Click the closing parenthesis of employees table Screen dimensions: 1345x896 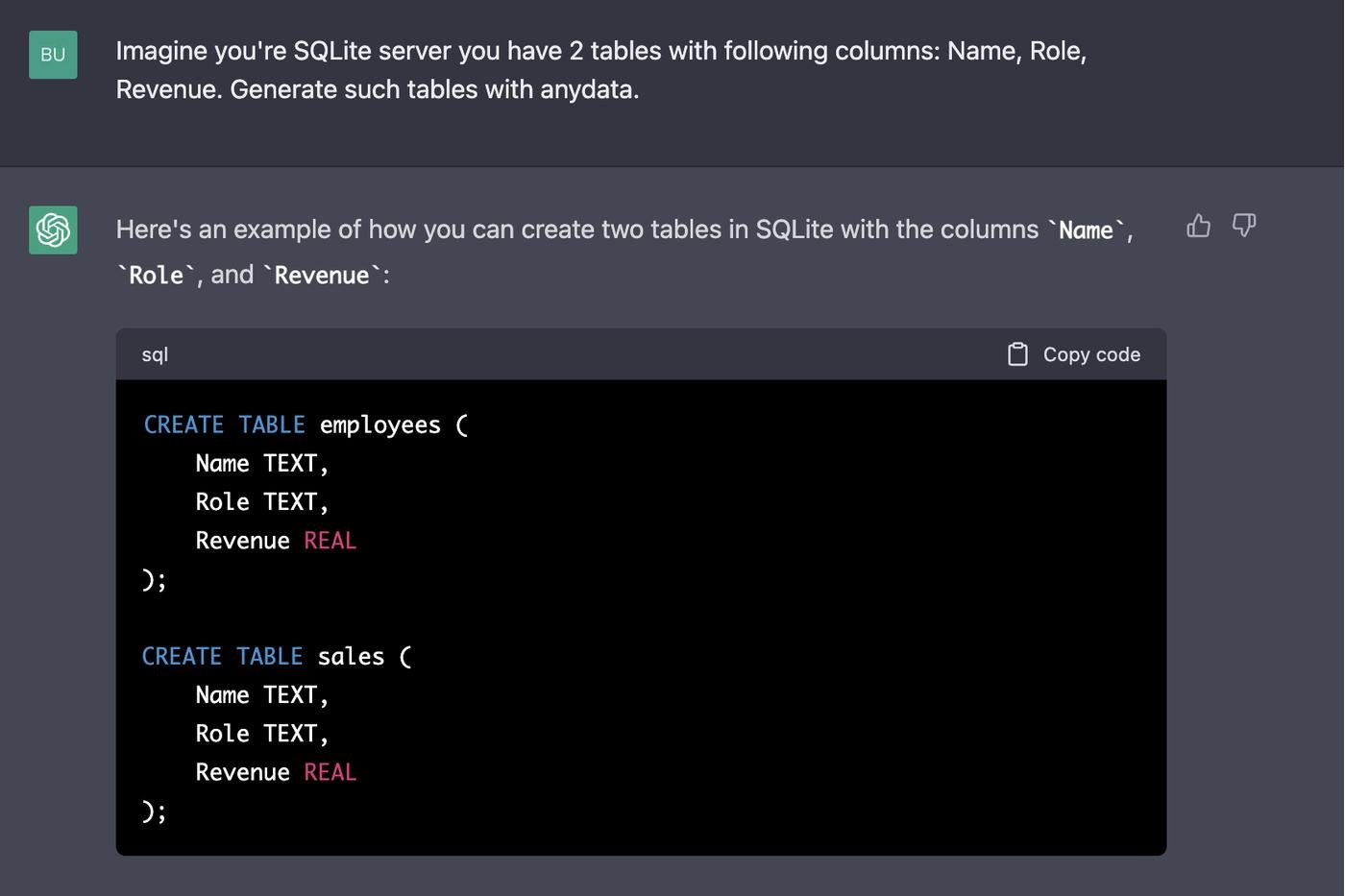pos(149,579)
